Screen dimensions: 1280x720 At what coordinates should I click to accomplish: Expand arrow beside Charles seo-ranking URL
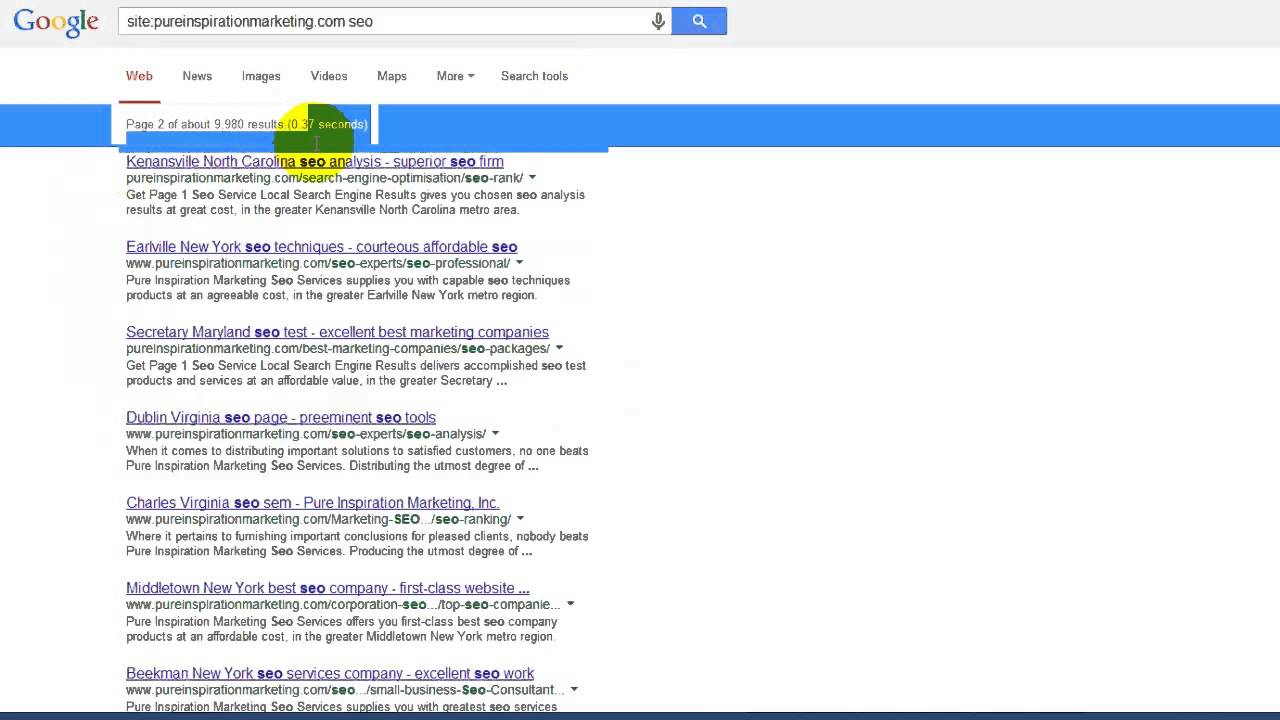520,519
